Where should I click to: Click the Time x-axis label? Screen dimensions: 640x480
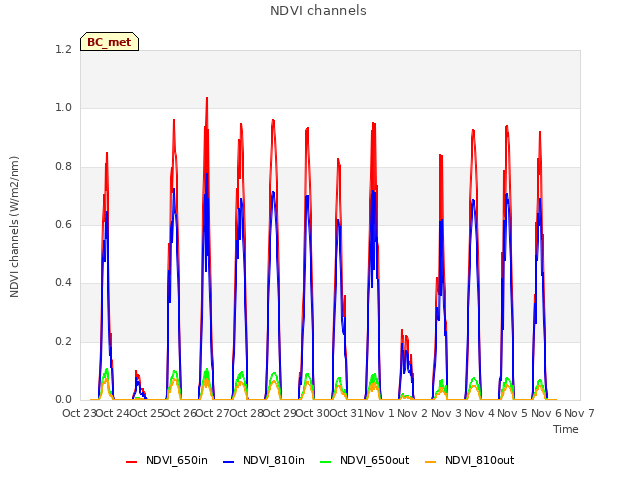566,429
